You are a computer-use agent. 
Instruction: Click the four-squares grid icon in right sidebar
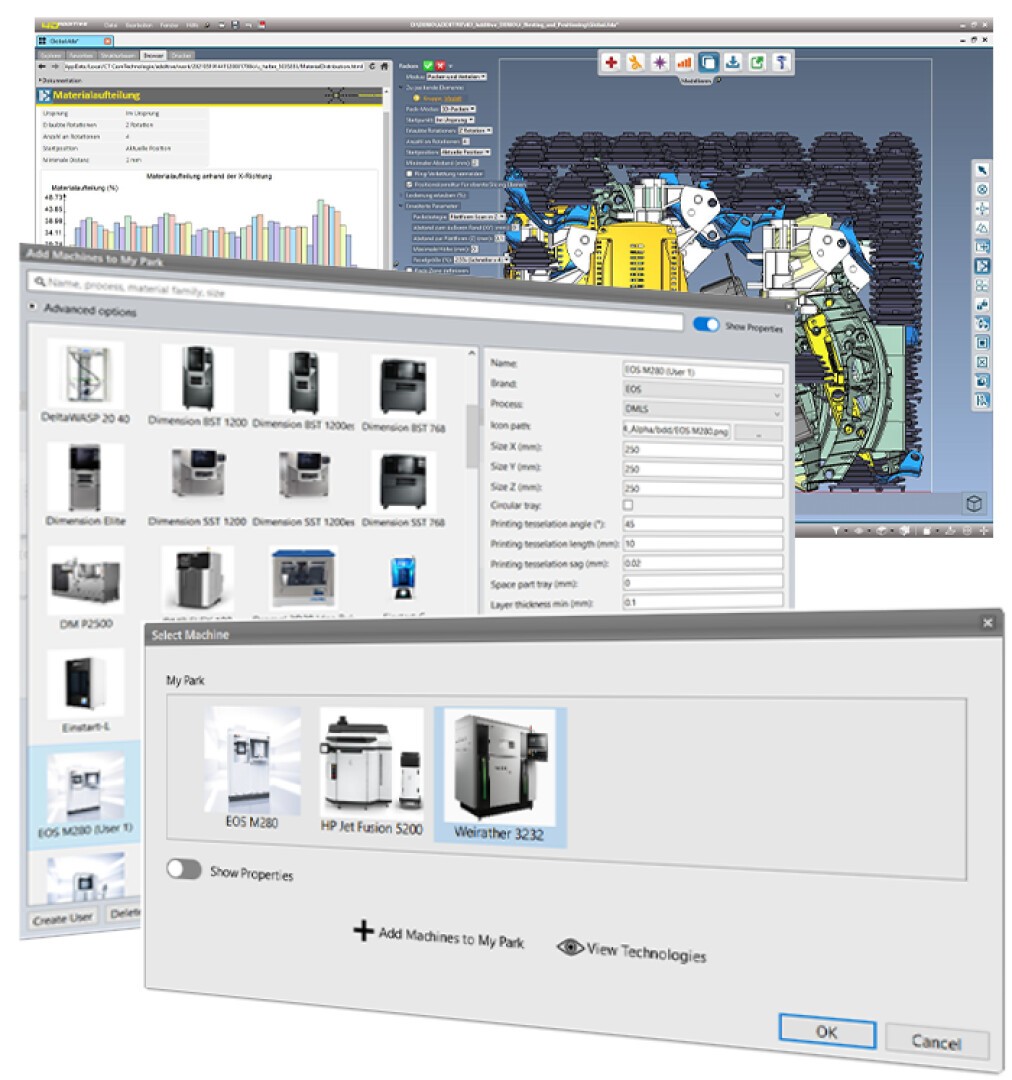pos(982,285)
